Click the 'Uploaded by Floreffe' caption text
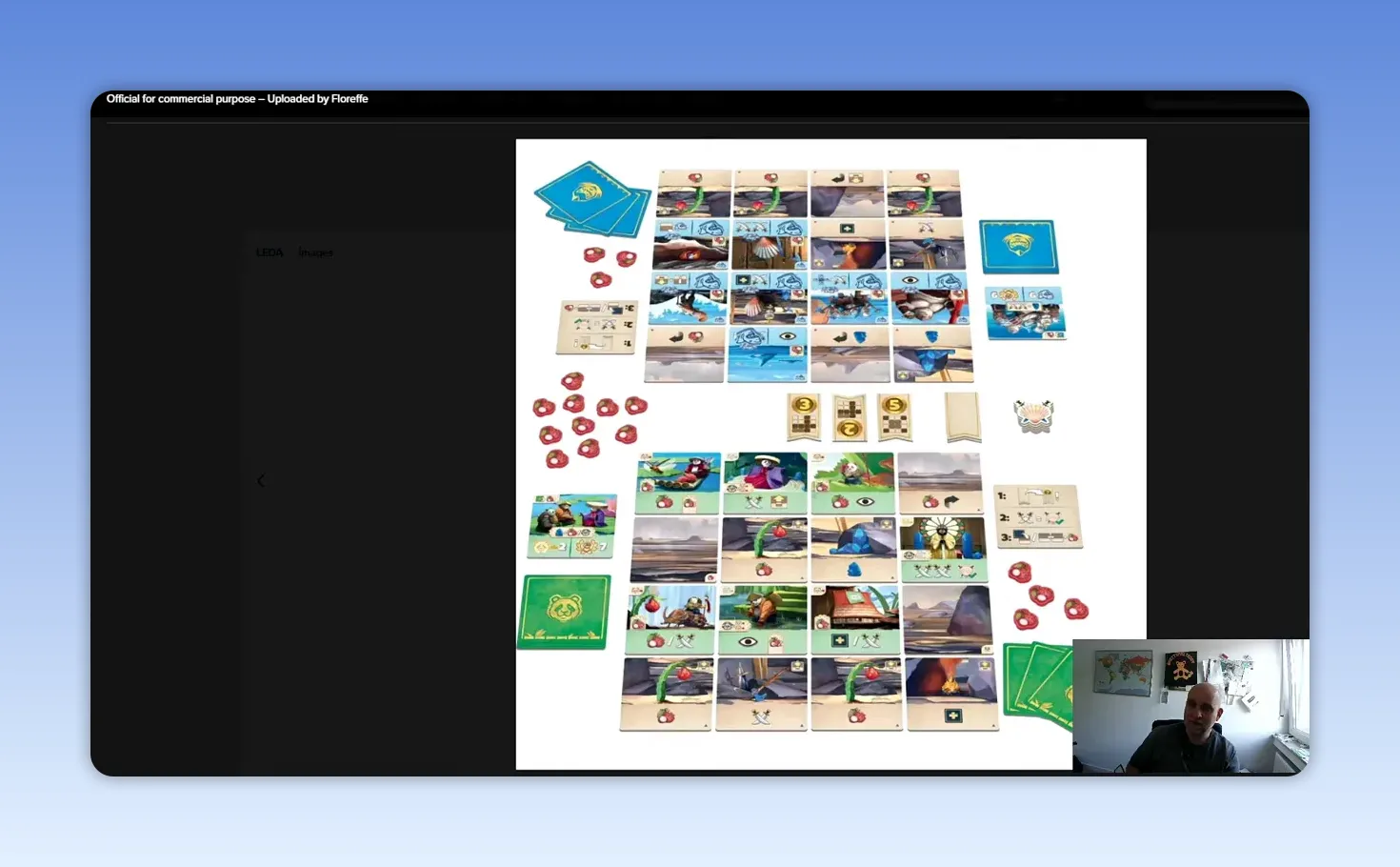The width and height of the screenshot is (1400, 867). pos(317,99)
